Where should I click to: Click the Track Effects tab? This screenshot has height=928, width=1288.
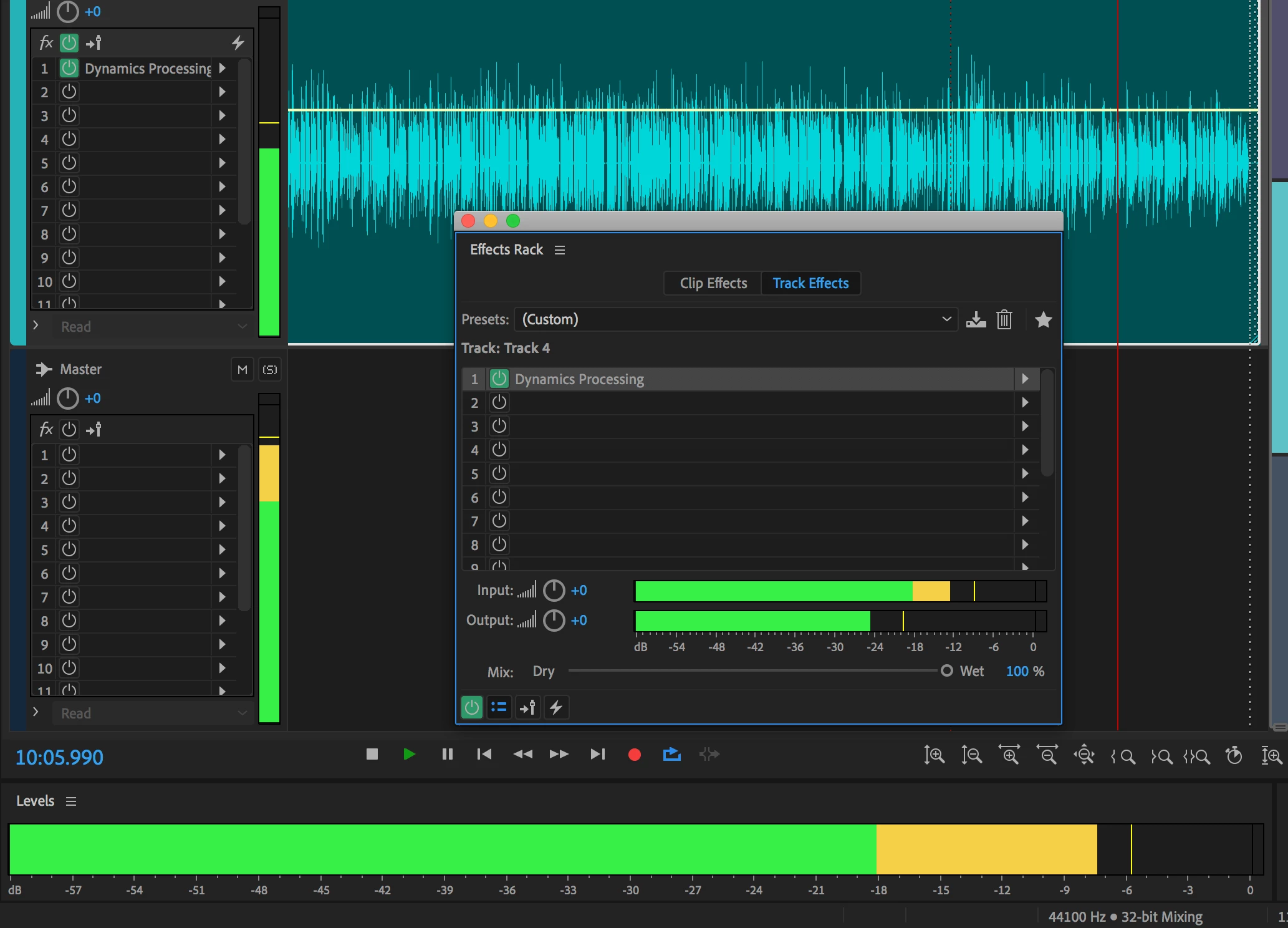coord(810,283)
